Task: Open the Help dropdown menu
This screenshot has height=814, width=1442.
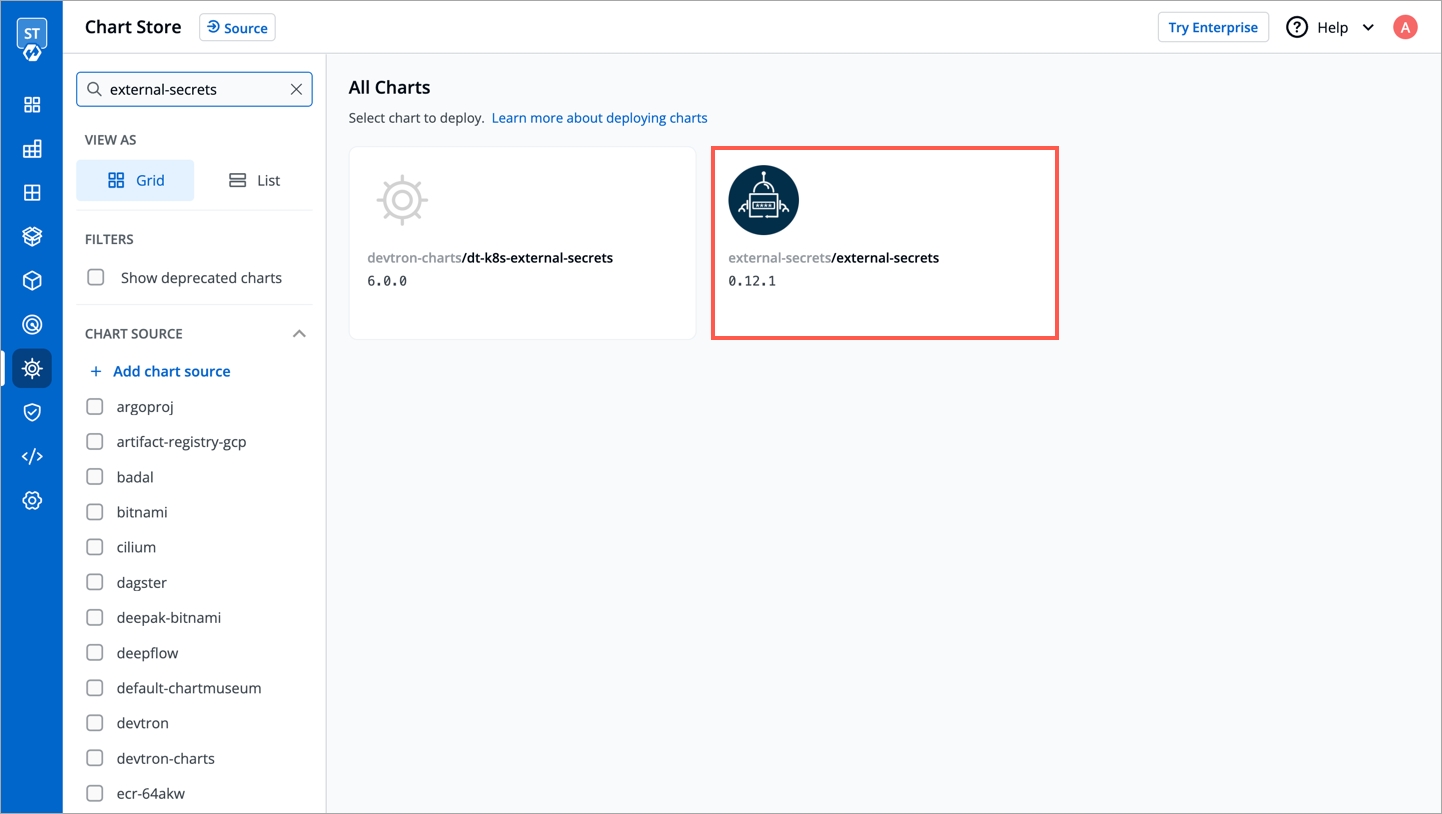Action: tap(1331, 28)
